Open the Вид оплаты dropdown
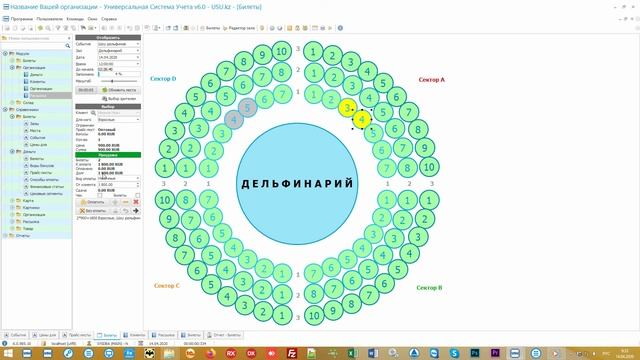This screenshot has width=640, height=360. (x=138, y=178)
